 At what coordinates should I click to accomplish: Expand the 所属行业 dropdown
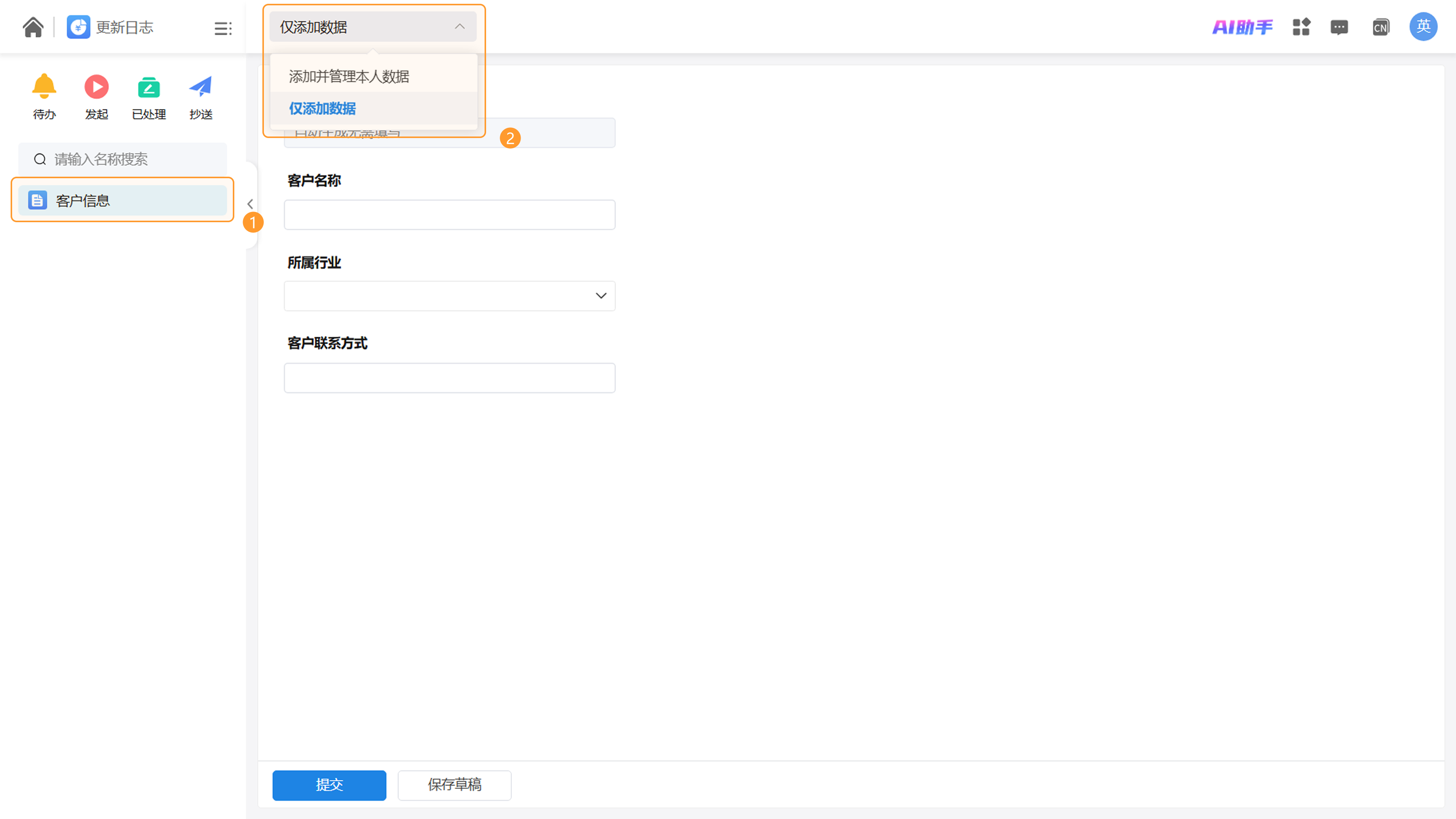click(x=449, y=296)
